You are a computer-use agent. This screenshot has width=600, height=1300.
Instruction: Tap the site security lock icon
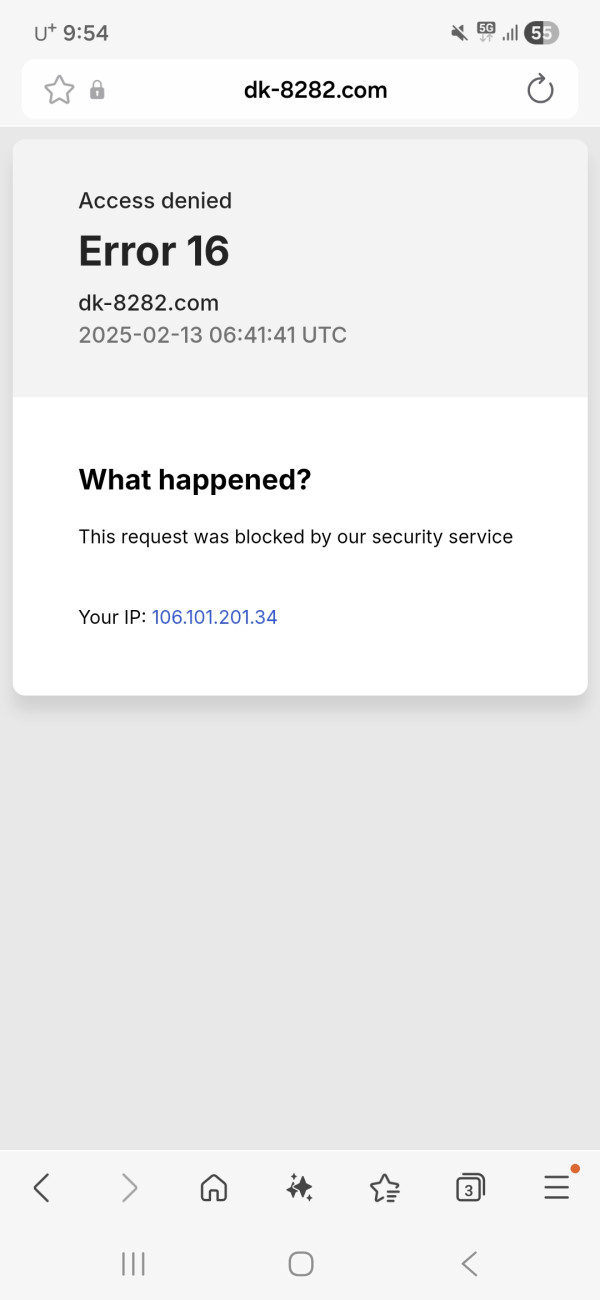97,91
